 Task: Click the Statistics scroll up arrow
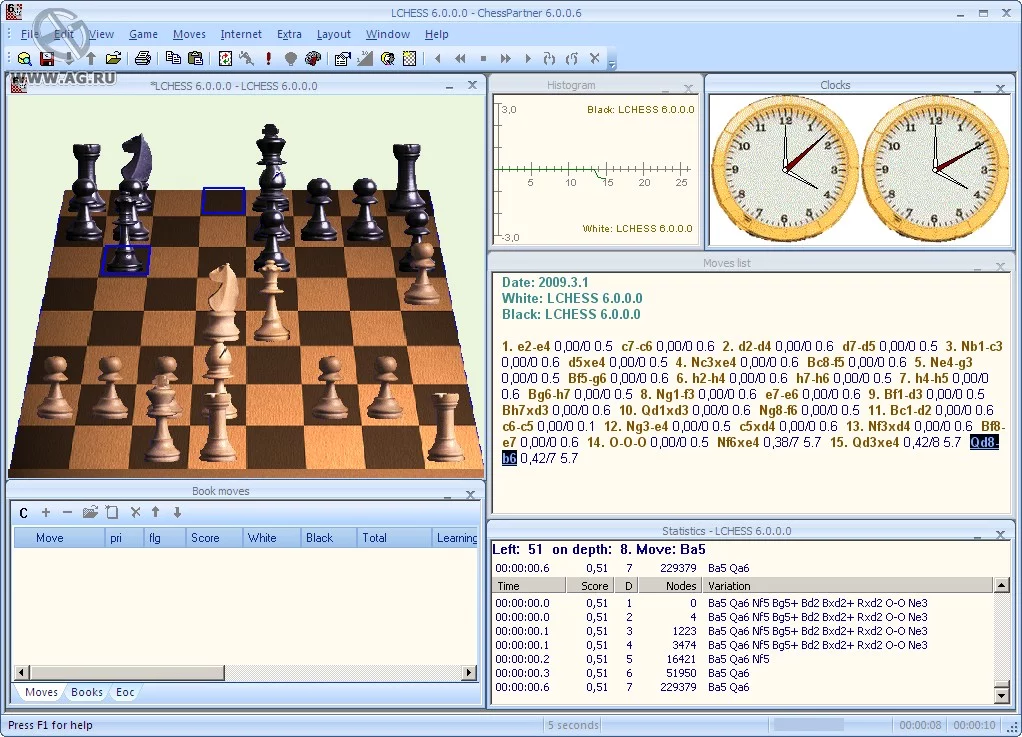pos(1002,586)
